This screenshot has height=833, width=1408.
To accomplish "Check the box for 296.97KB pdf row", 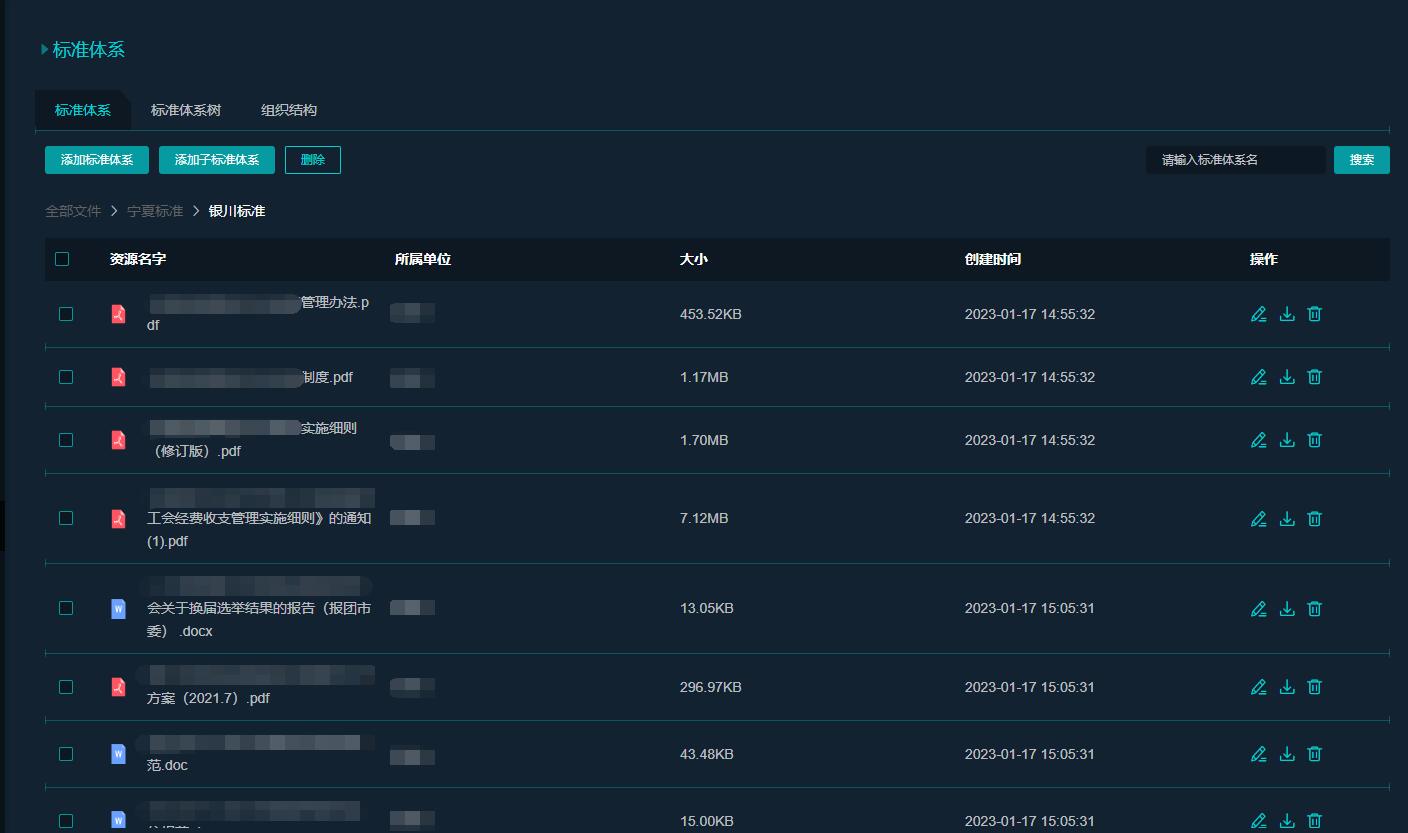I will click(66, 687).
